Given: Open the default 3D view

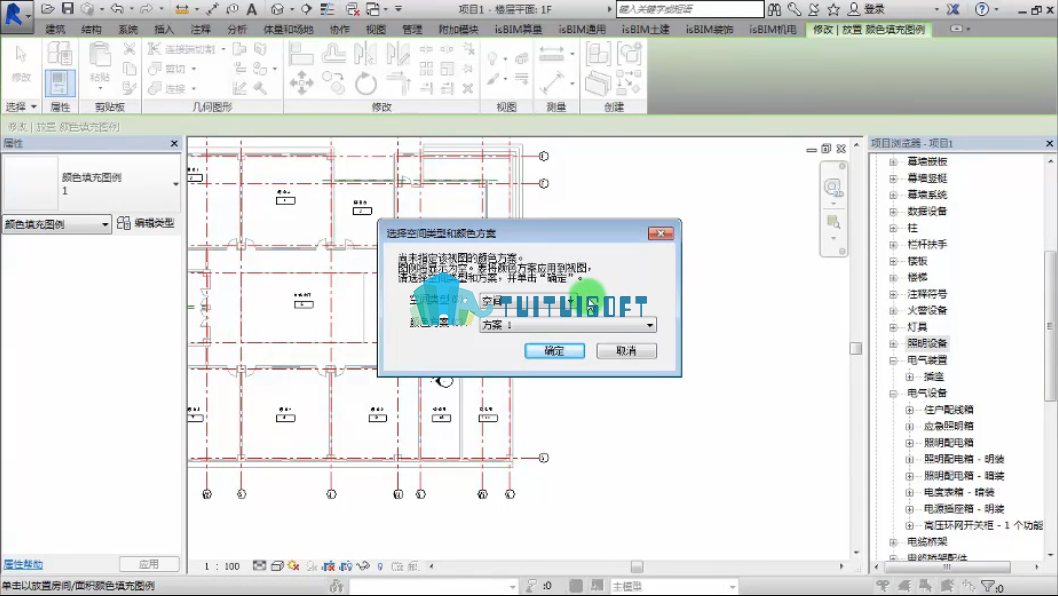Looking at the screenshot, I should pos(277,9).
